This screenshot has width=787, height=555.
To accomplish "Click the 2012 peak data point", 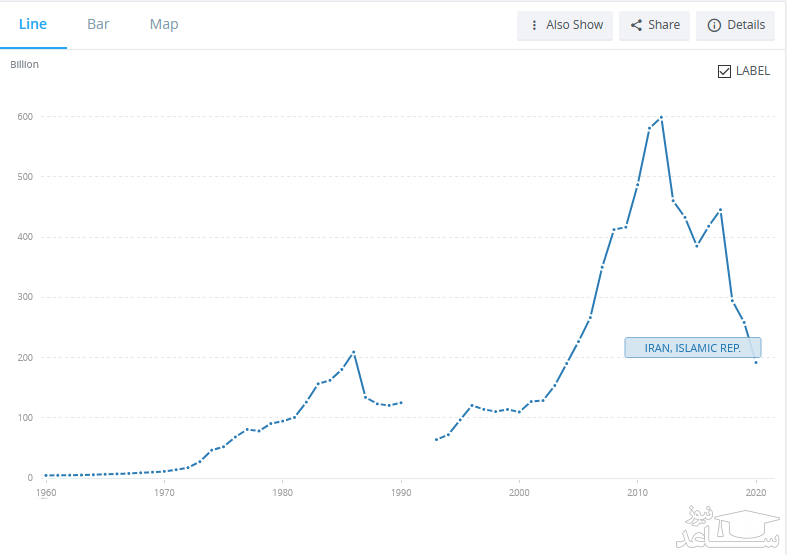I will tap(661, 117).
